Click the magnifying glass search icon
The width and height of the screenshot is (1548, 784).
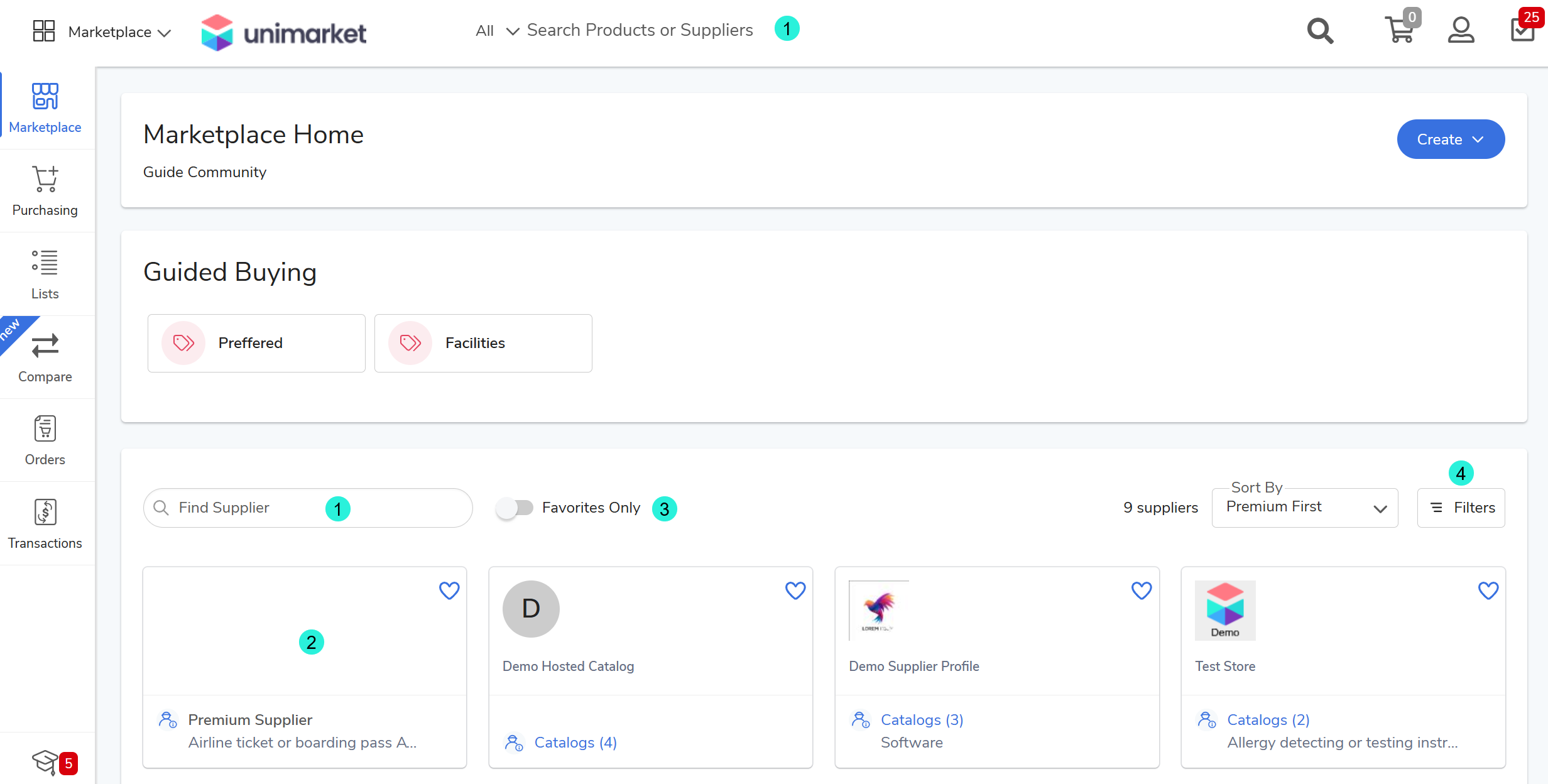[1320, 31]
